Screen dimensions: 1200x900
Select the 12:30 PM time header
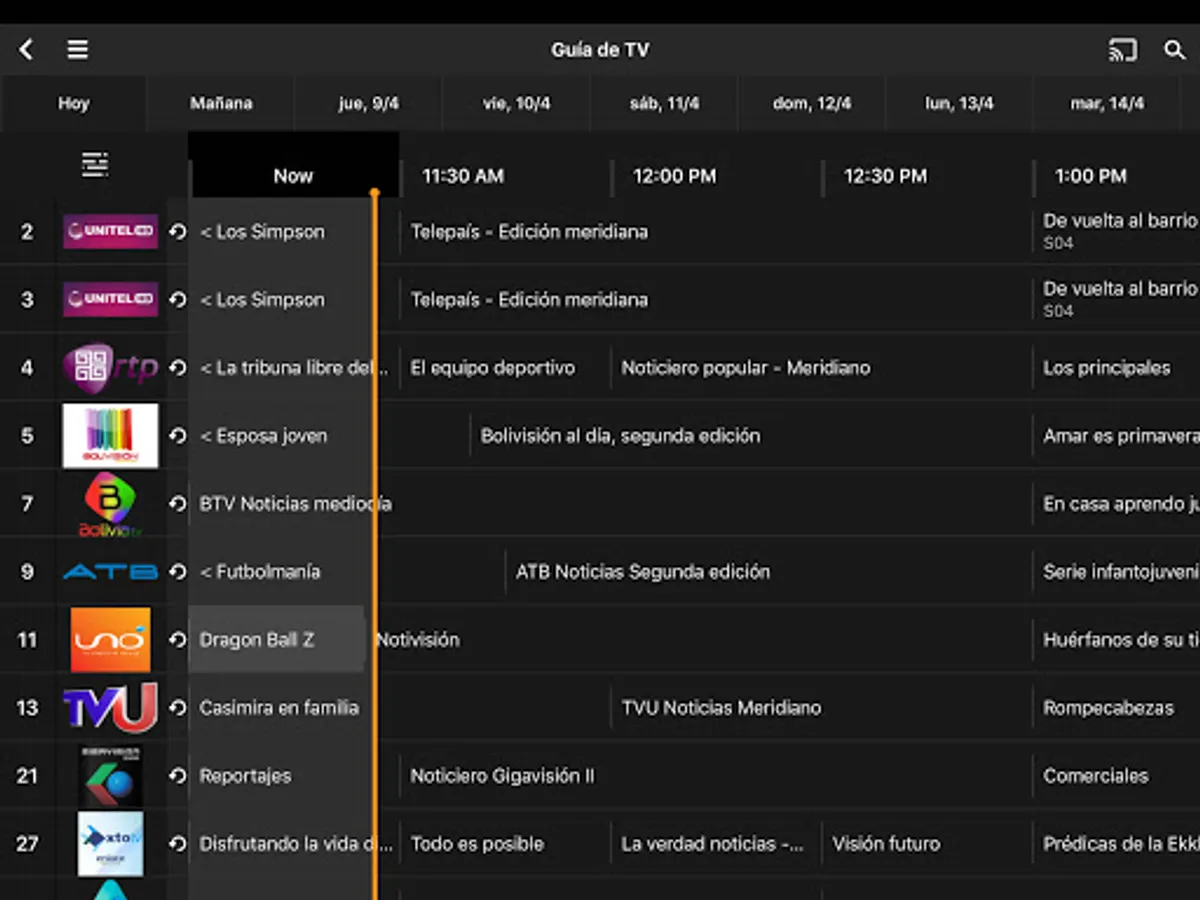coord(886,176)
